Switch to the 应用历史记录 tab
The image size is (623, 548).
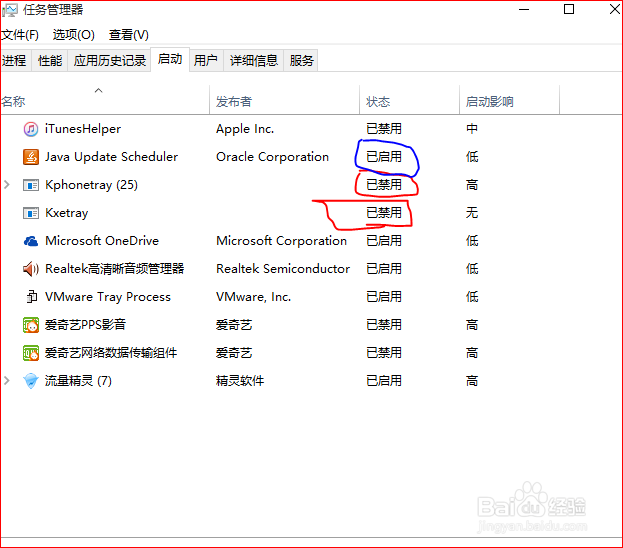[110, 60]
